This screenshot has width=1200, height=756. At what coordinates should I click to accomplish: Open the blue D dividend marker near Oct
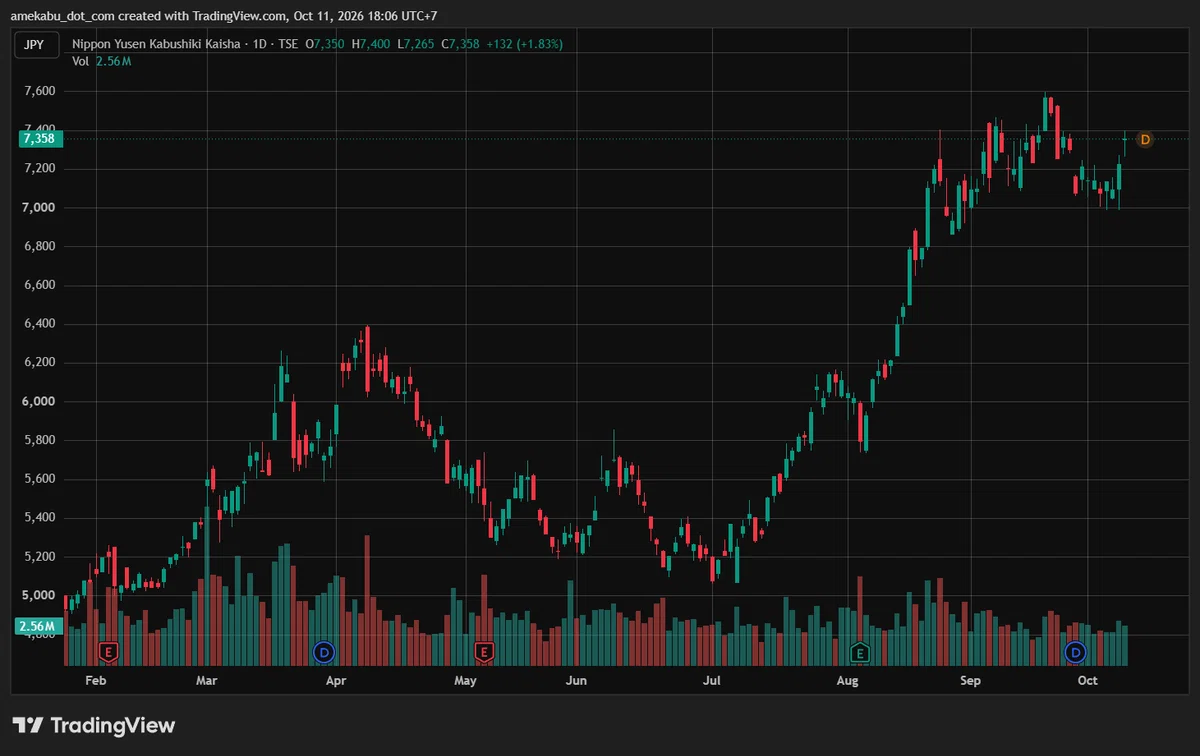click(1075, 652)
